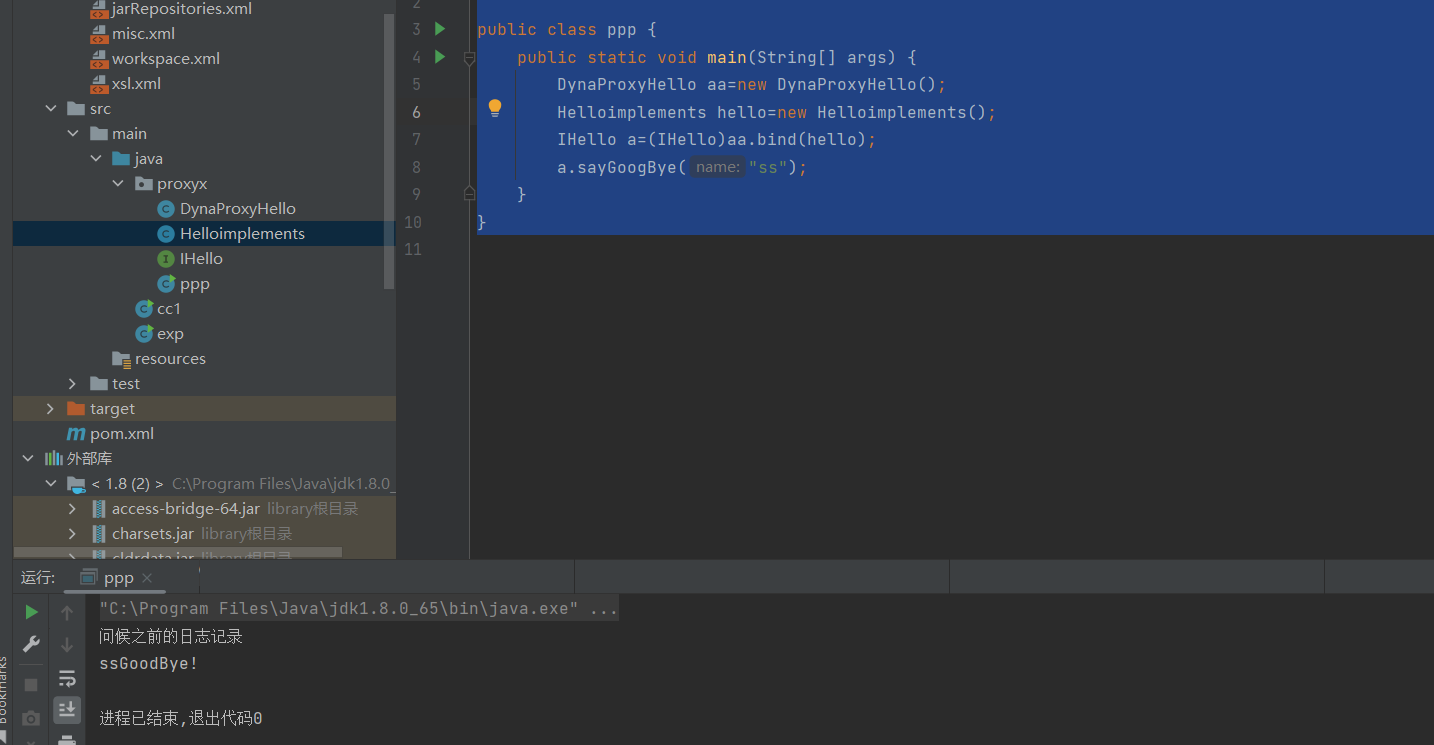Click '问候之前的日志记录' console output line
The height and width of the screenshot is (745, 1434).
[x=171, y=637]
